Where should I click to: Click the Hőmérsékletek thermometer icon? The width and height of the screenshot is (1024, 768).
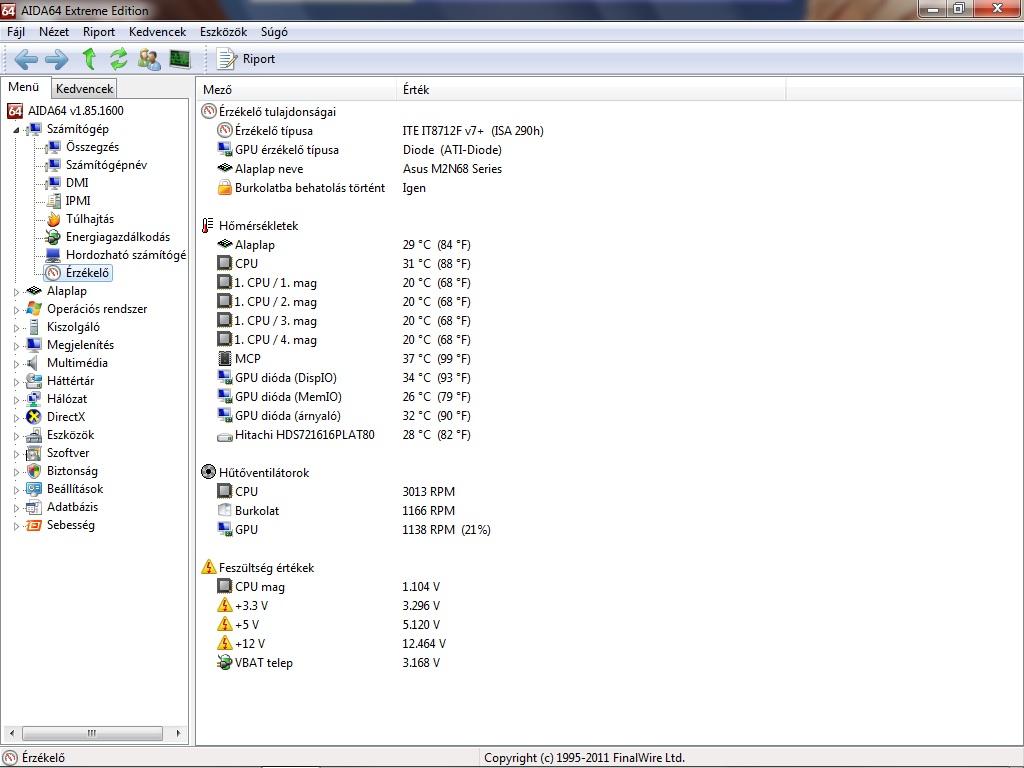(208, 226)
